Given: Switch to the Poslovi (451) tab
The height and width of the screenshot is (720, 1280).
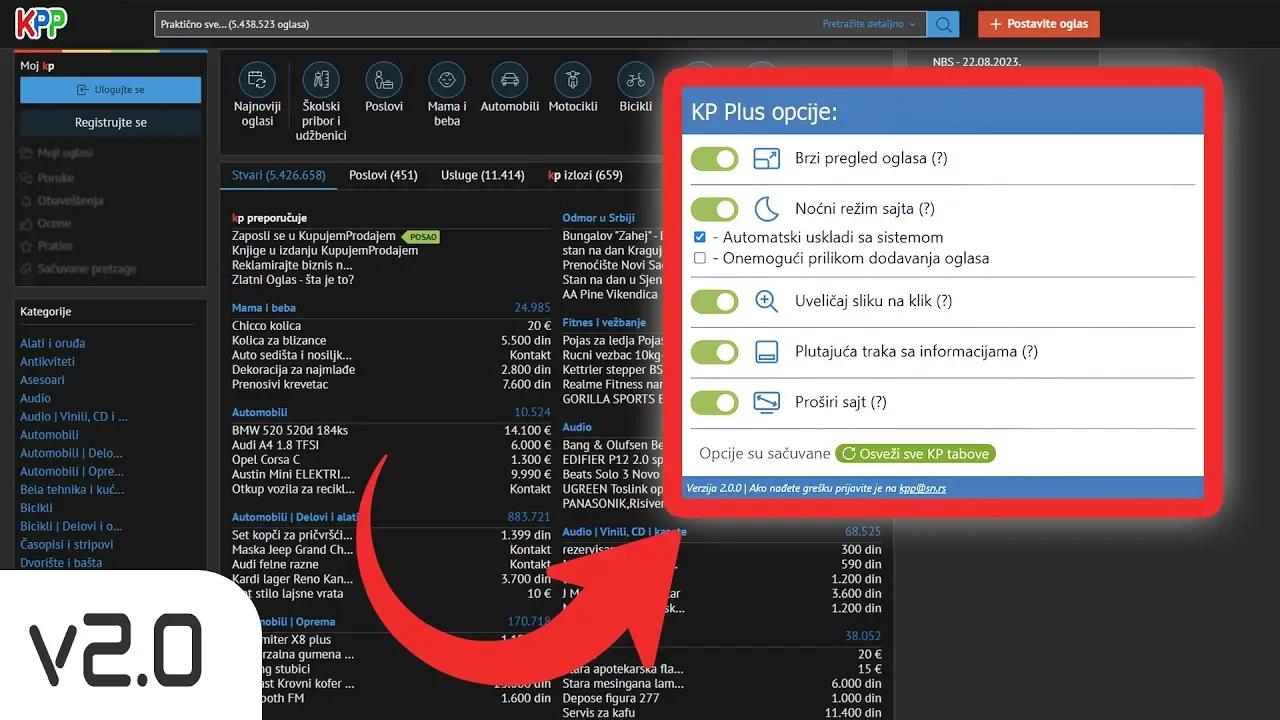Looking at the screenshot, I should 383,175.
